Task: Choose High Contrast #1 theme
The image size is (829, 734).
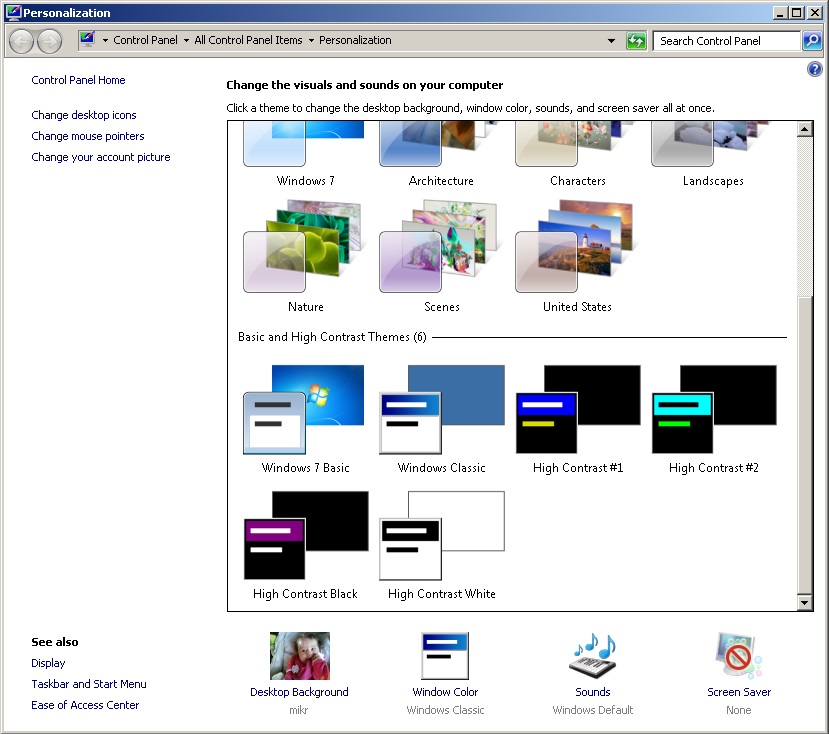Action: coord(577,419)
